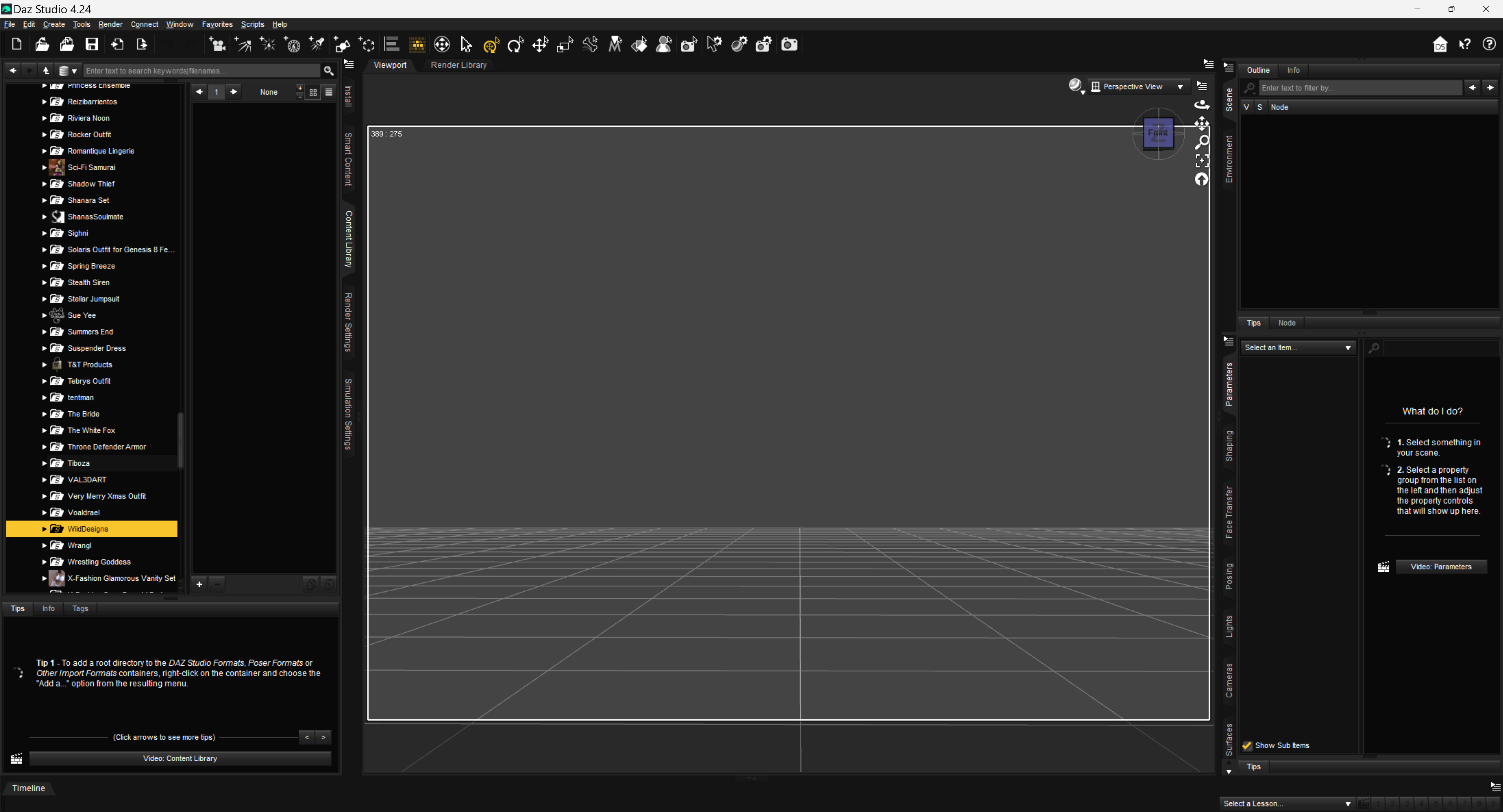1503x812 pixels.
Task: Open the Perspective View dropdown
Action: 1138,86
